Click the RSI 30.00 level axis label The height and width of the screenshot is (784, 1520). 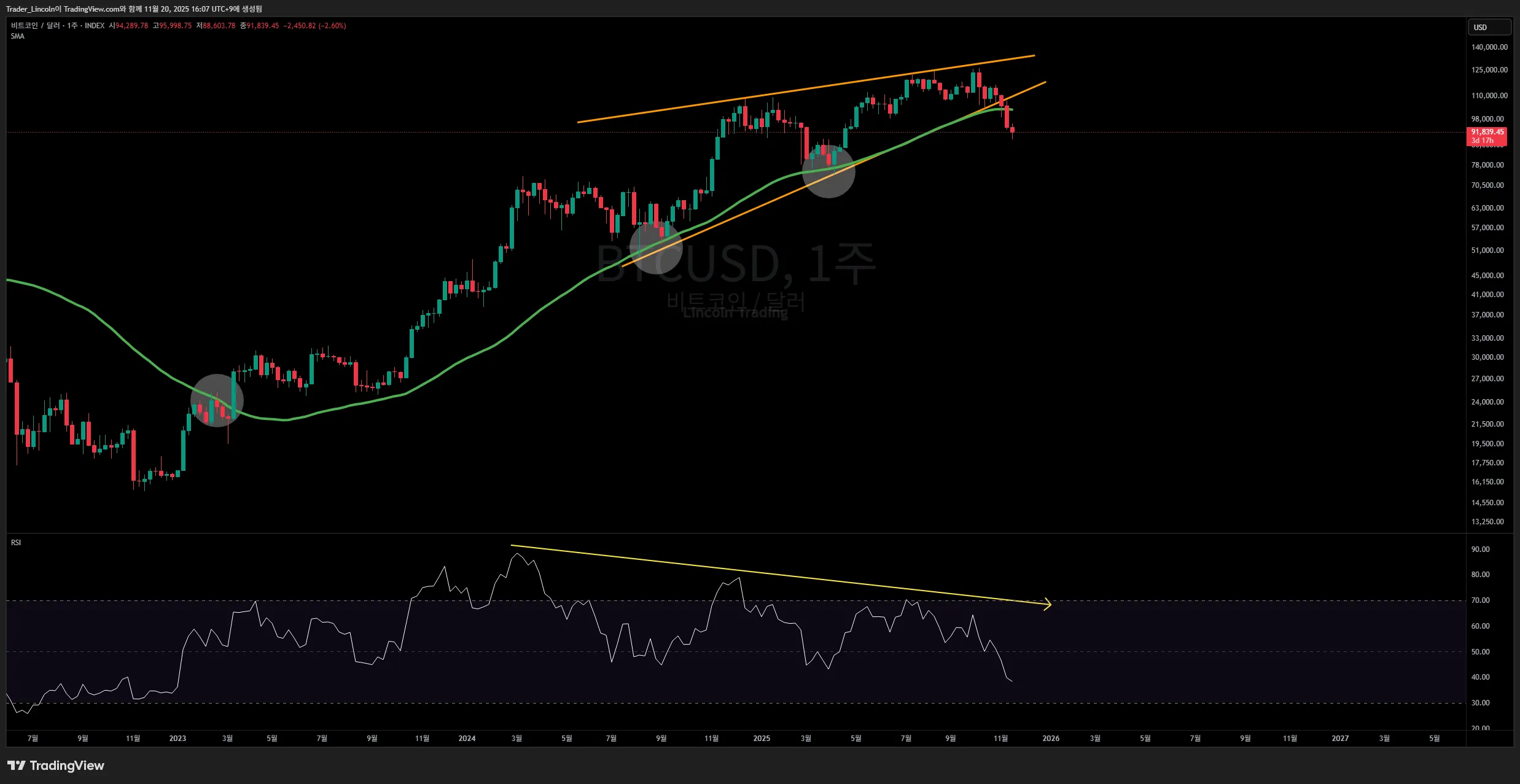click(1480, 703)
